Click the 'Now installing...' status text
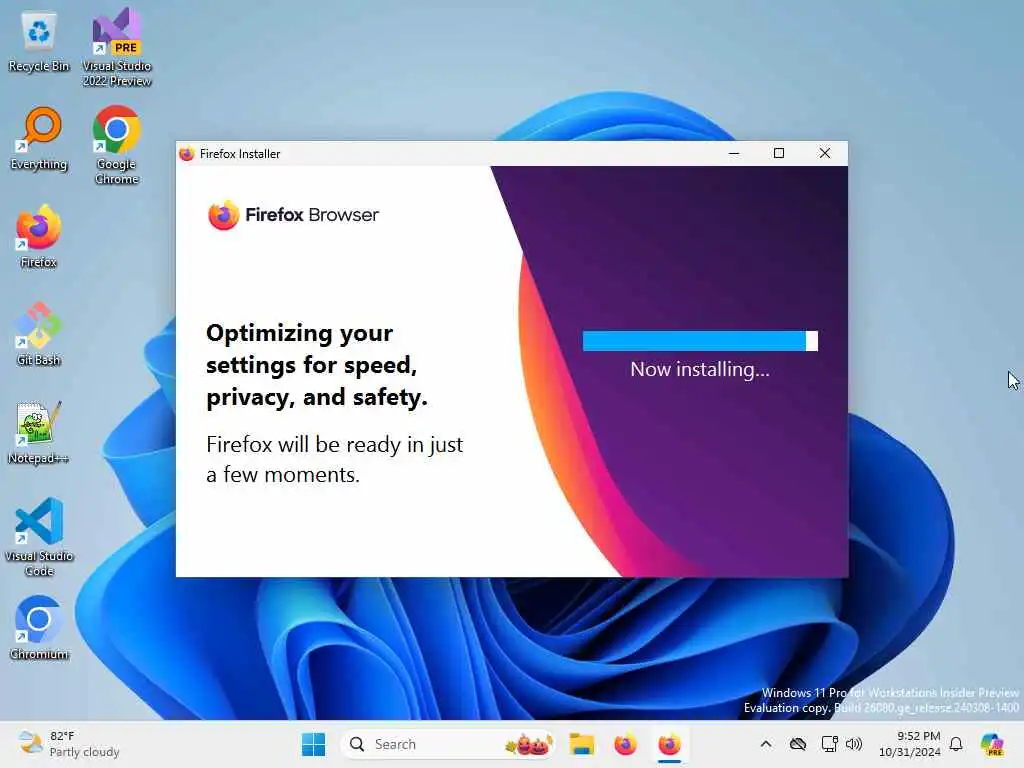This screenshot has width=1024, height=768. 700,370
